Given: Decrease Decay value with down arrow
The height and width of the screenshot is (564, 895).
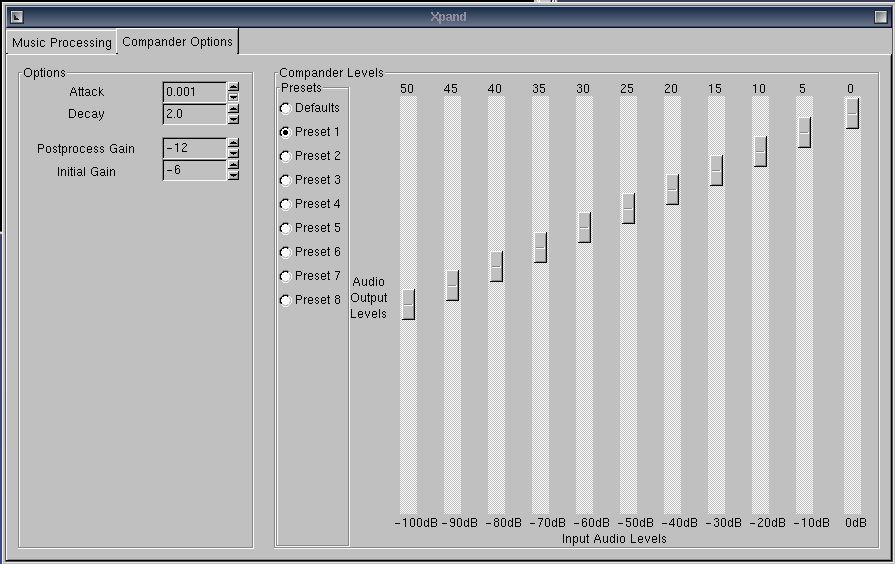Looking at the screenshot, I should 233,119.
